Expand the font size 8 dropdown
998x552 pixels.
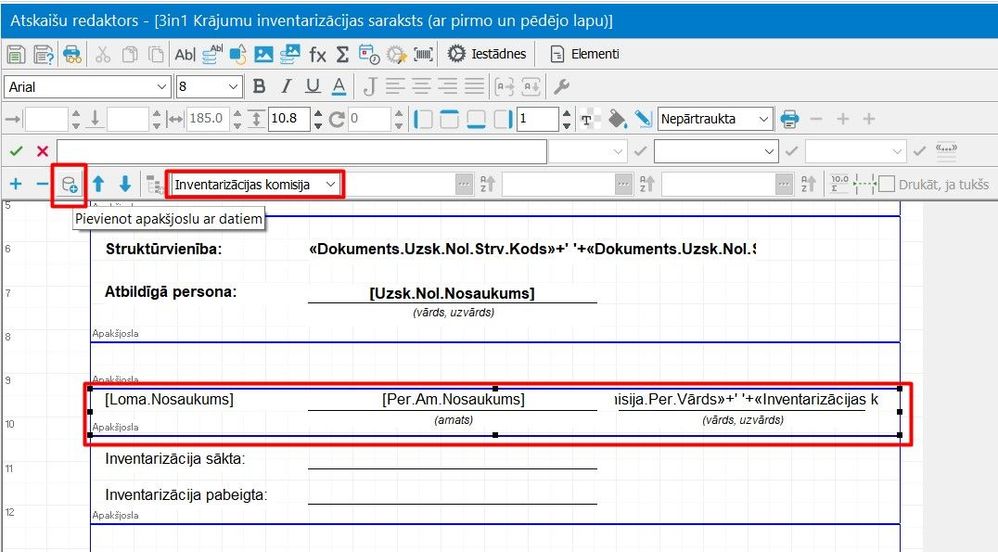tap(209, 87)
